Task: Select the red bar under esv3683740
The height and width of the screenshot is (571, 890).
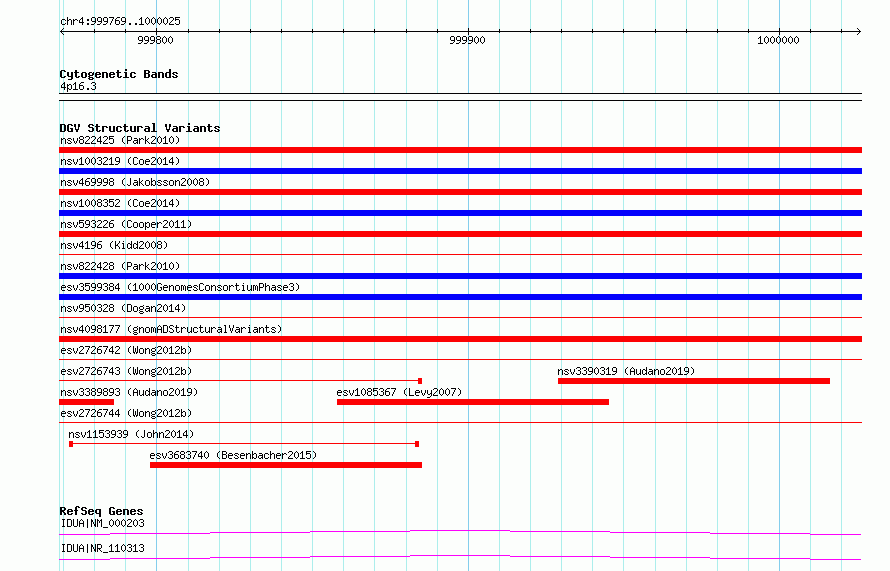Action: click(286, 465)
